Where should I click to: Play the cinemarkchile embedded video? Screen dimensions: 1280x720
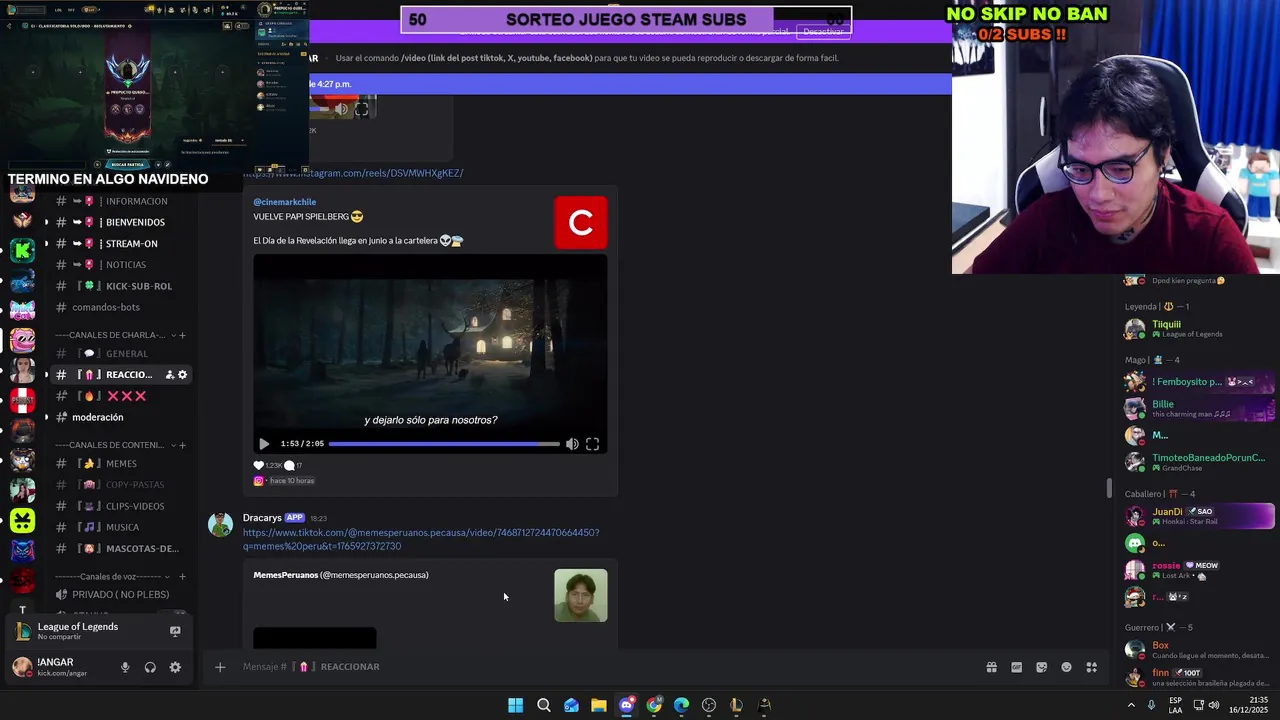[x=264, y=444]
